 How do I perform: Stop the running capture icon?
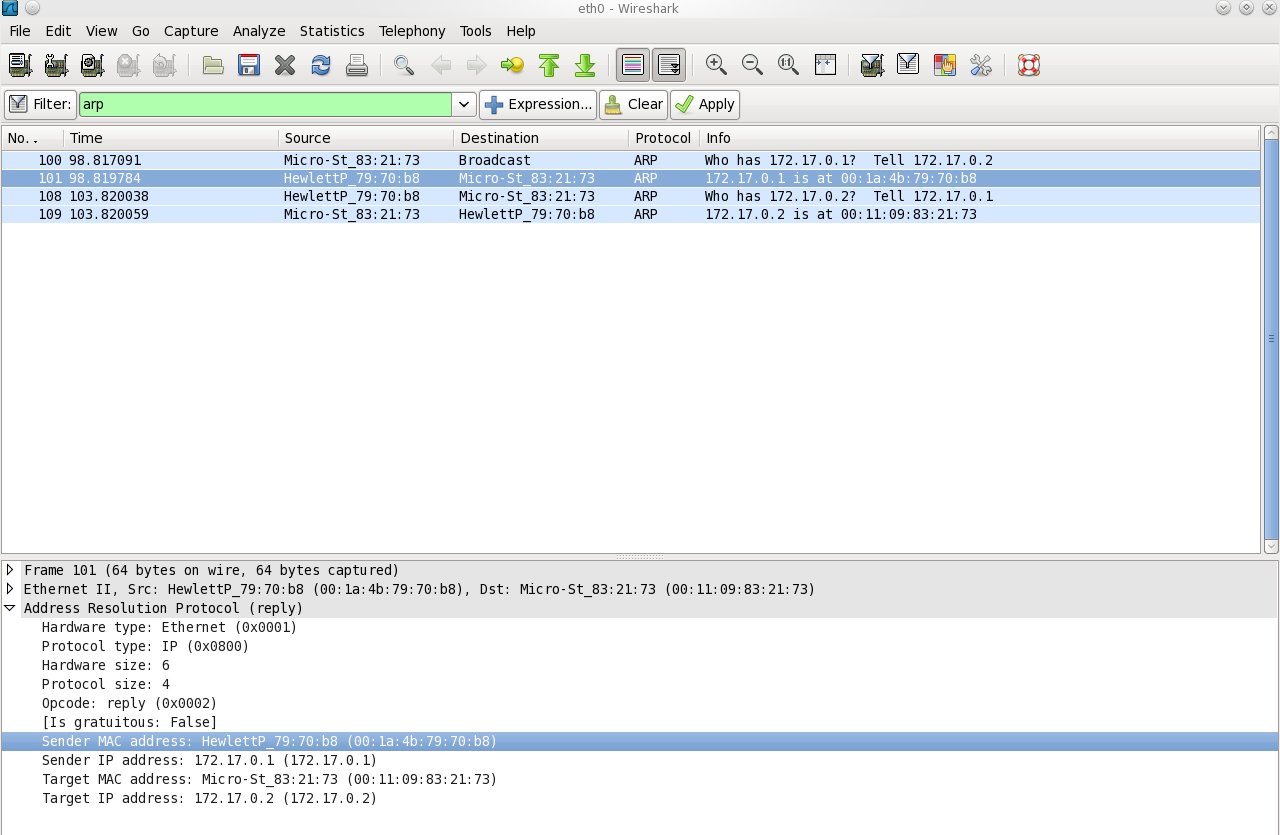click(128, 66)
